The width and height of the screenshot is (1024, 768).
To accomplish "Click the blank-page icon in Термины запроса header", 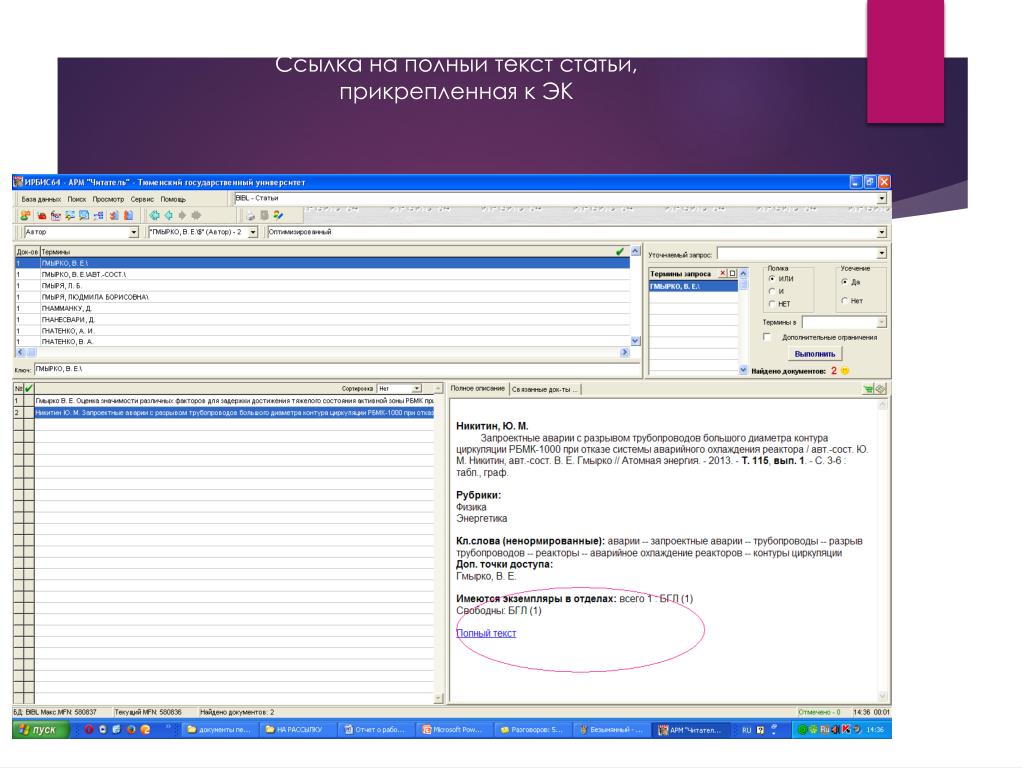I will [x=732, y=273].
